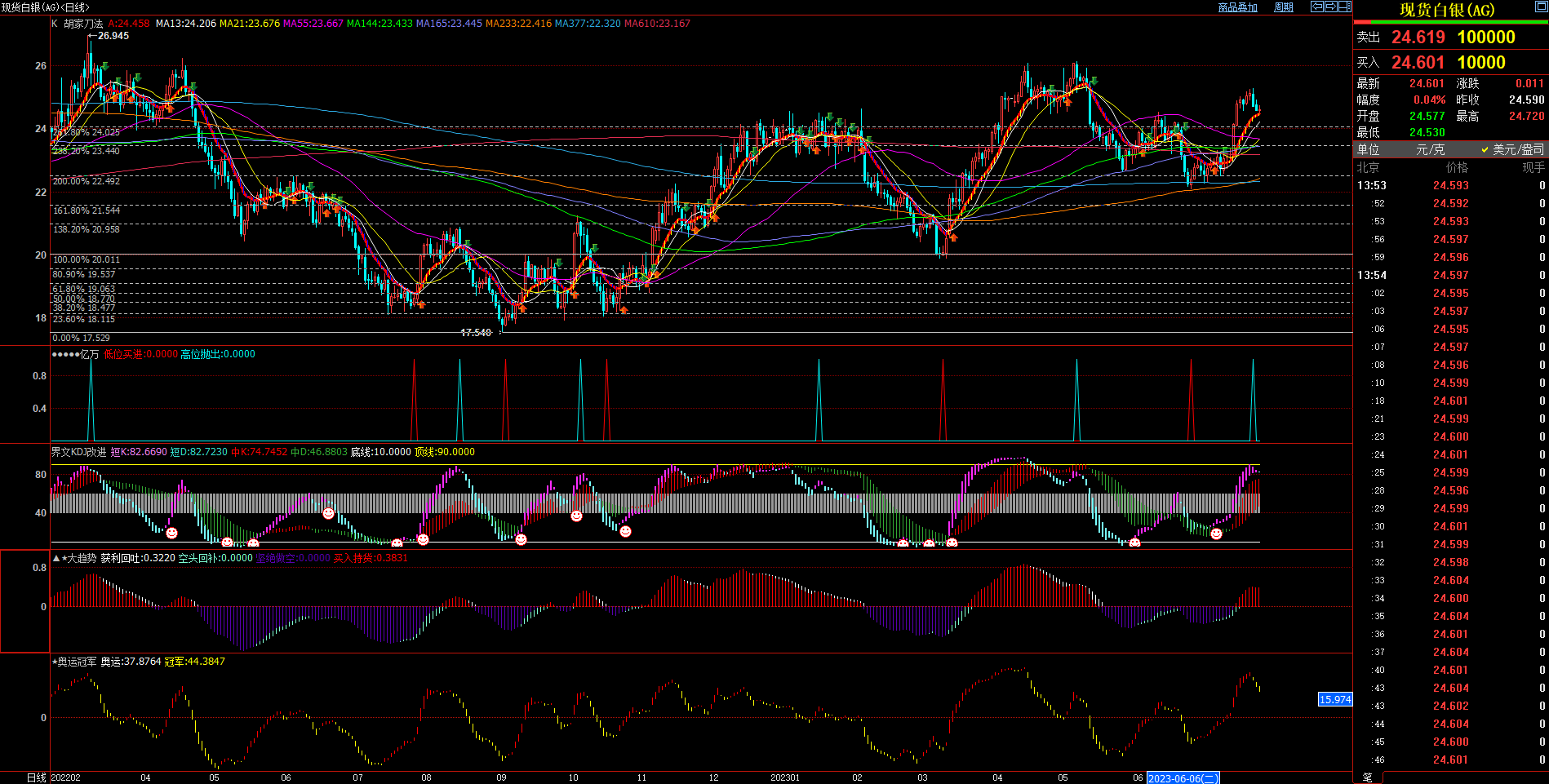Screen dimensions: 1549x784
Task: Click the green down-arrow signal near 26.945 peak
Action: coord(104,67)
